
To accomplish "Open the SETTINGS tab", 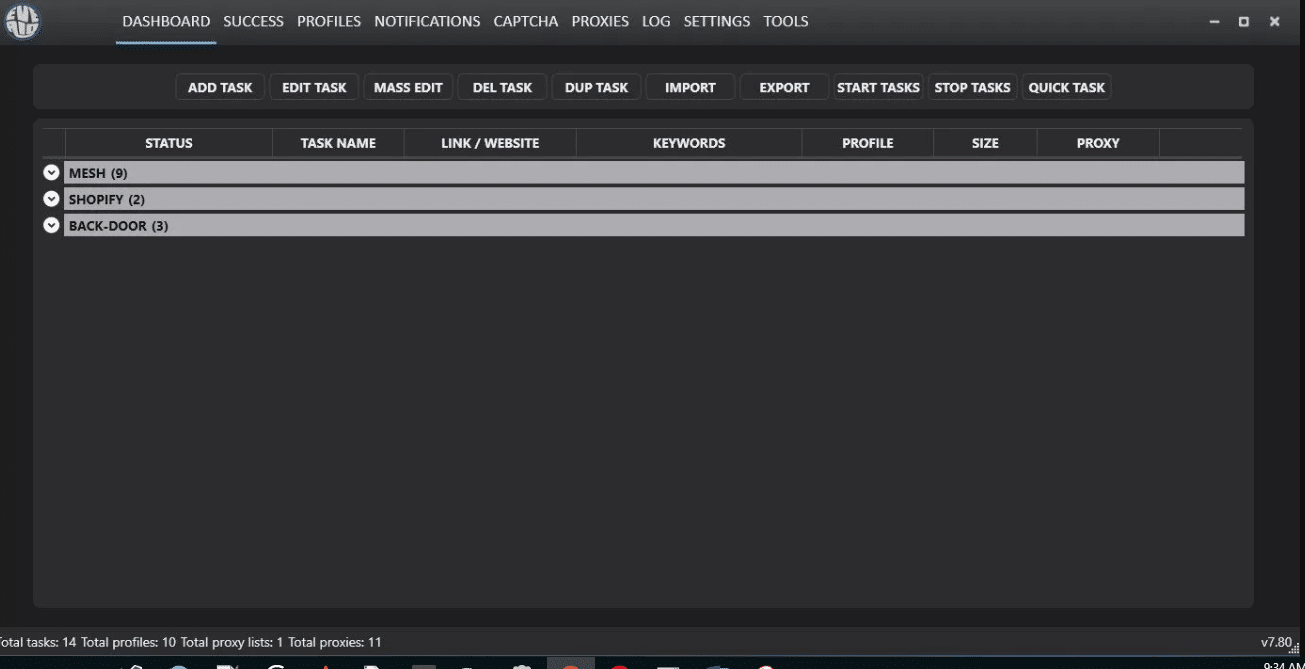I will click(x=716, y=20).
